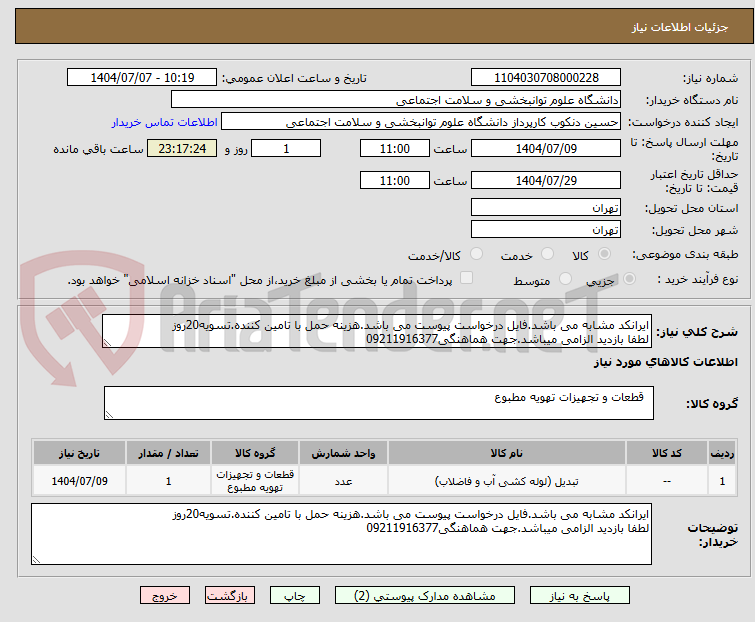Screen dimensions: 755x622
Task: Click the بازگشت back button
Action: pyautogui.click(x=229, y=595)
